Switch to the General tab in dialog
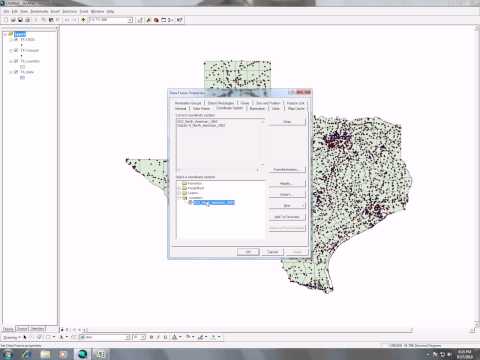 click(180, 108)
